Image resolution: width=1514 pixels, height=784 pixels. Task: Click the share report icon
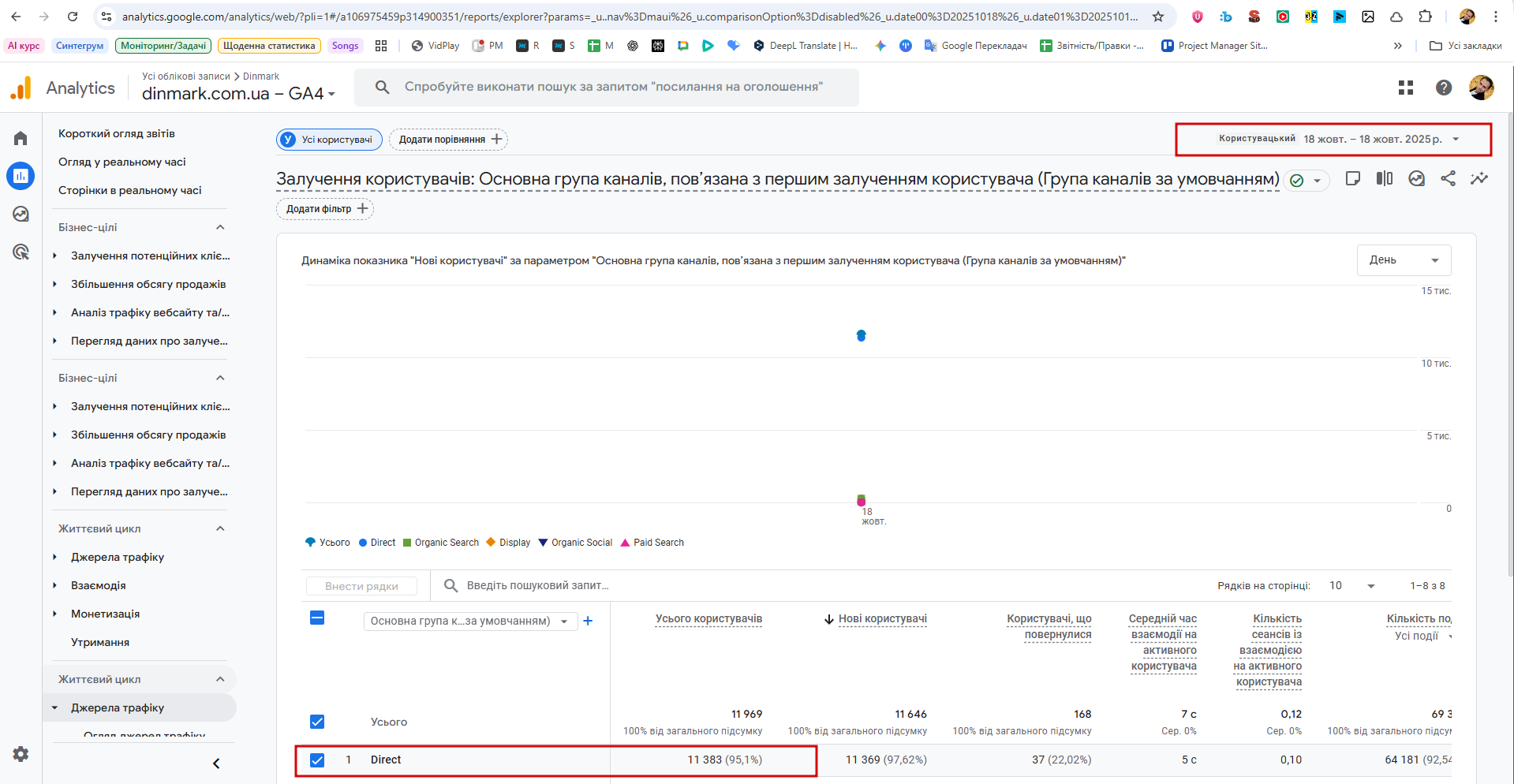1449,178
